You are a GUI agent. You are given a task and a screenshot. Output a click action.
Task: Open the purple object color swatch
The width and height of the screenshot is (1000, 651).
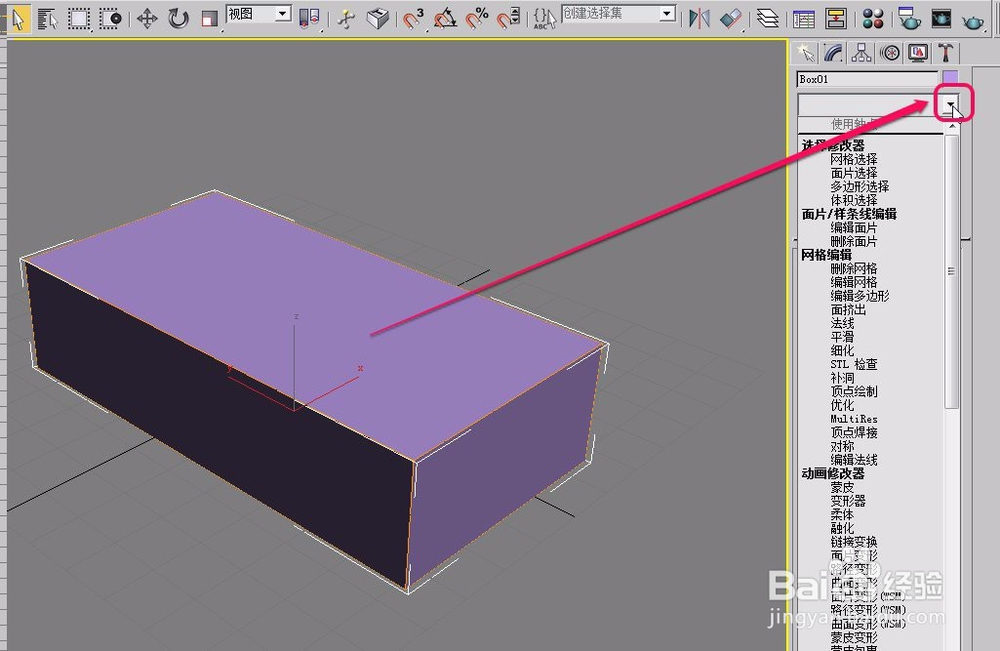[x=950, y=78]
